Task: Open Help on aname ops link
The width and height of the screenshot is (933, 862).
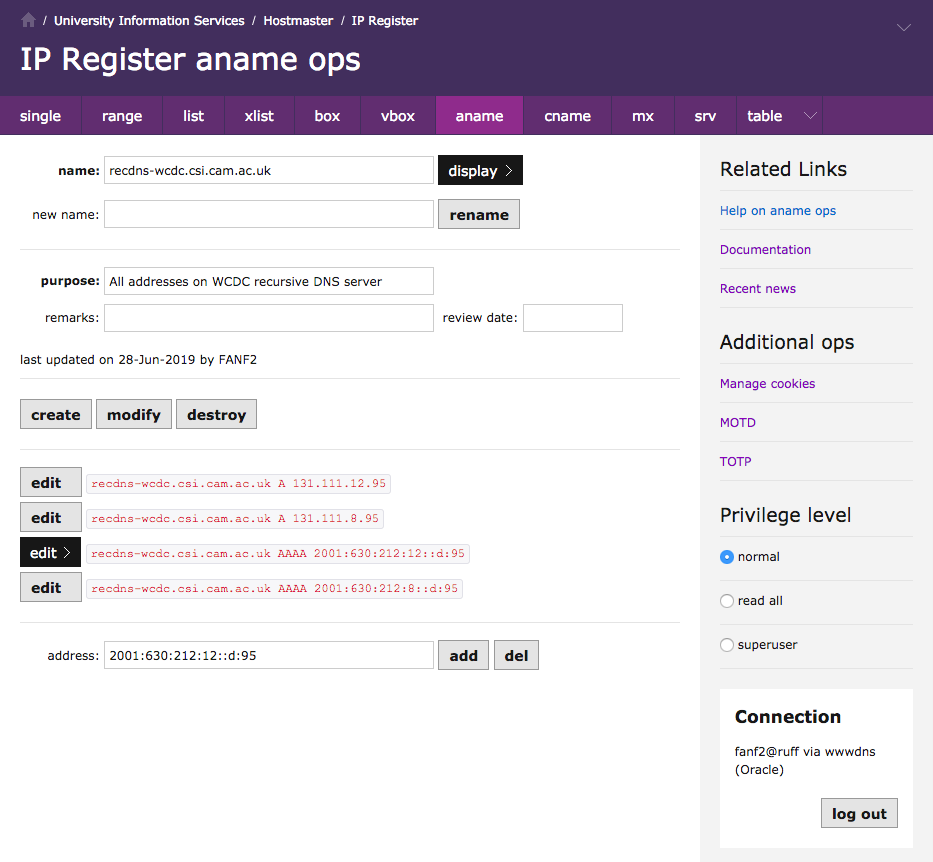Action: pyautogui.click(x=777, y=211)
